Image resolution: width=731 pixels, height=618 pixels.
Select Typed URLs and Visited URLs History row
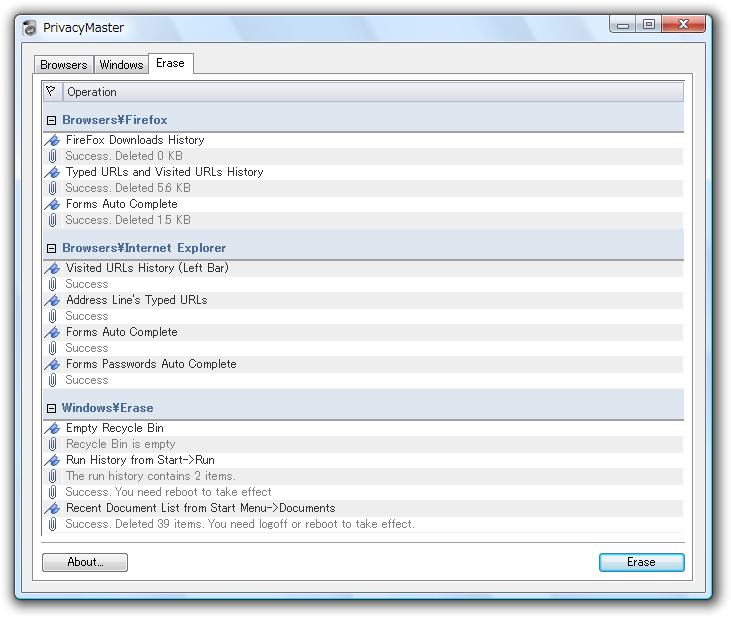[x=364, y=172]
